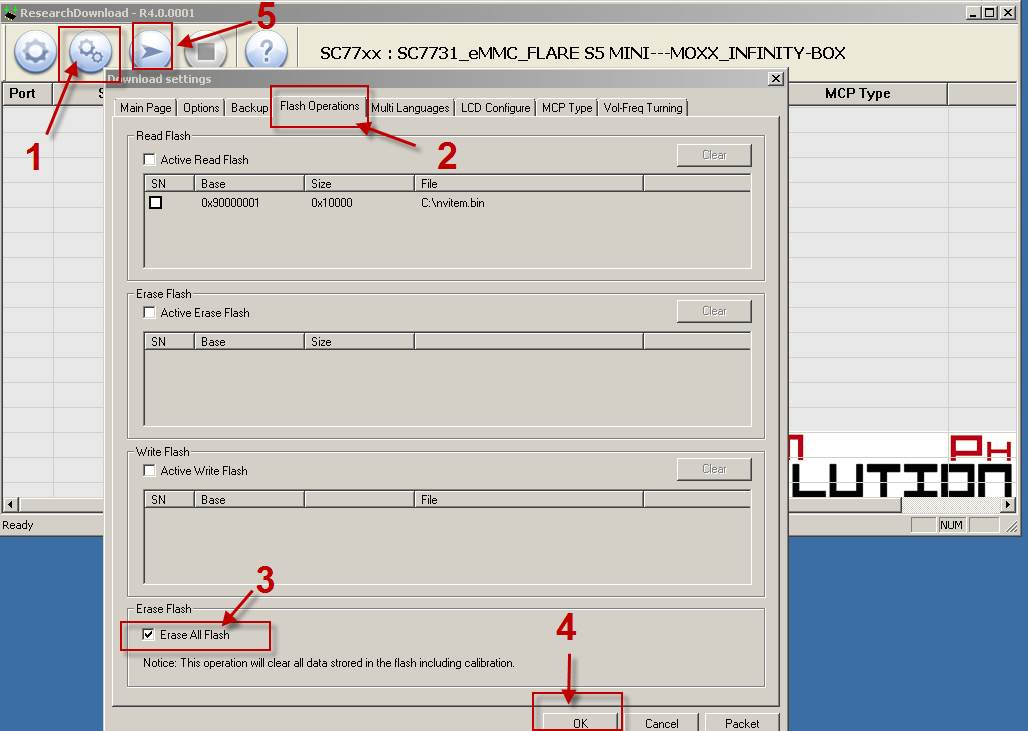Enable Active Erase Flash checkbox
The width and height of the screenshot is (1028, 731).
coord(149,313)
